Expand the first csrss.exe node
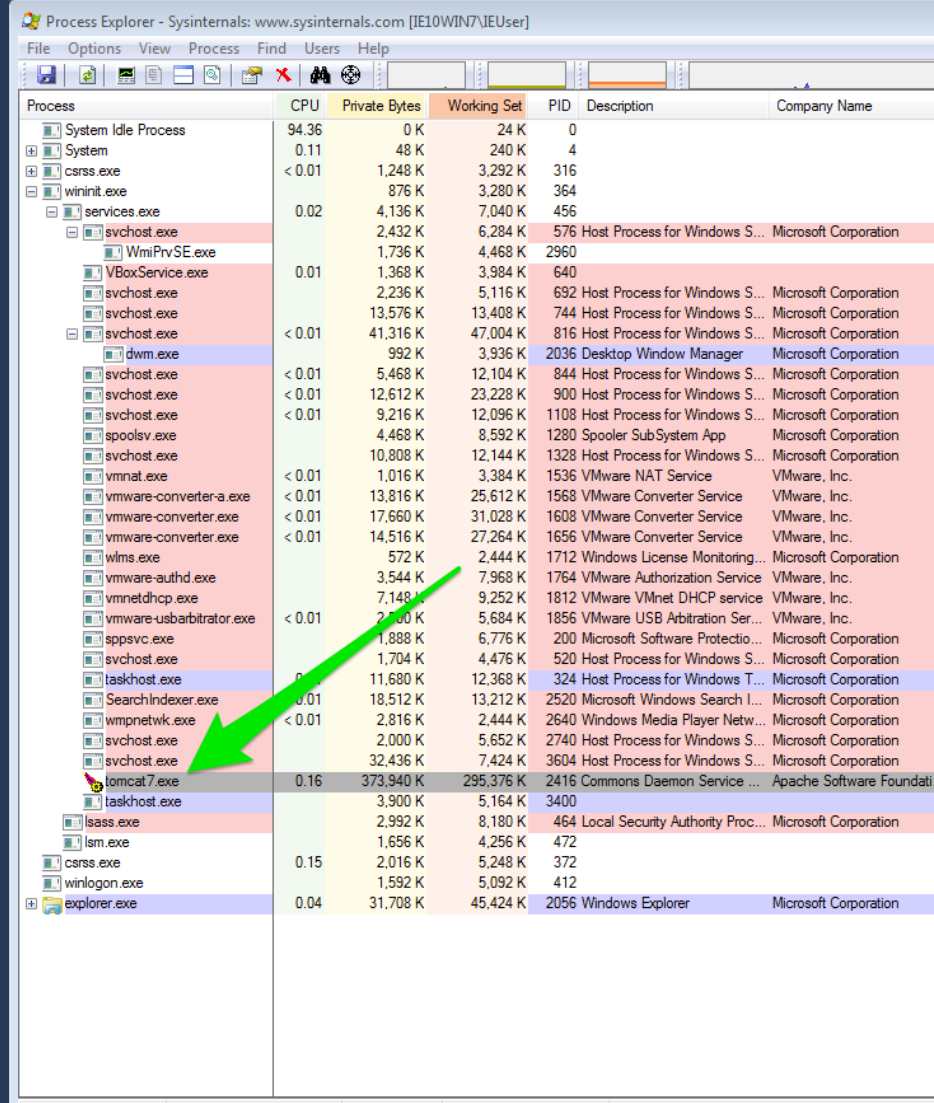 pyautogui.click(x=31, y=171)
